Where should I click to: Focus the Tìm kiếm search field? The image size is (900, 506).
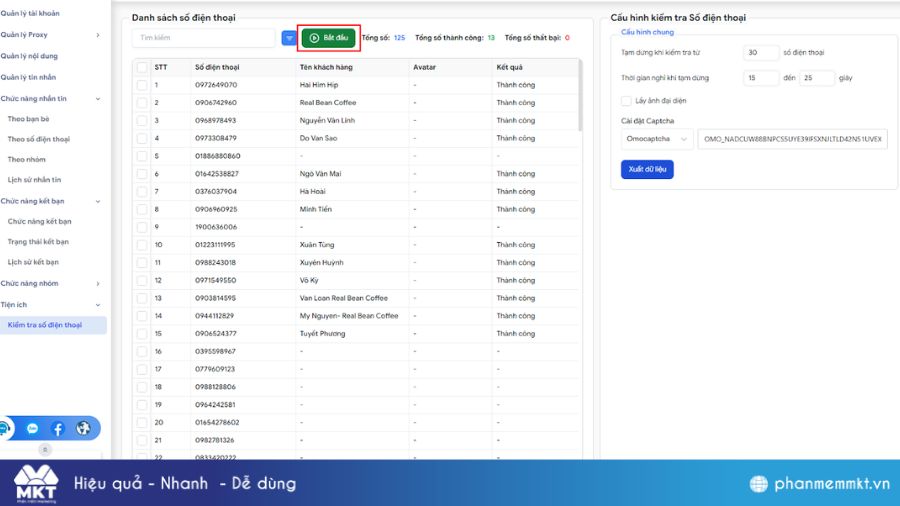[203, 38]
